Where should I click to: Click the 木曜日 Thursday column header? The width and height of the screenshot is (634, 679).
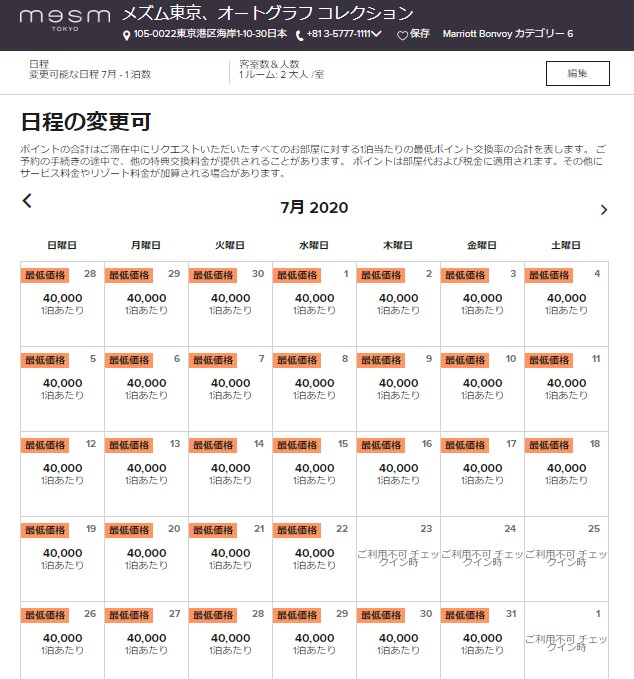point(398,246)
